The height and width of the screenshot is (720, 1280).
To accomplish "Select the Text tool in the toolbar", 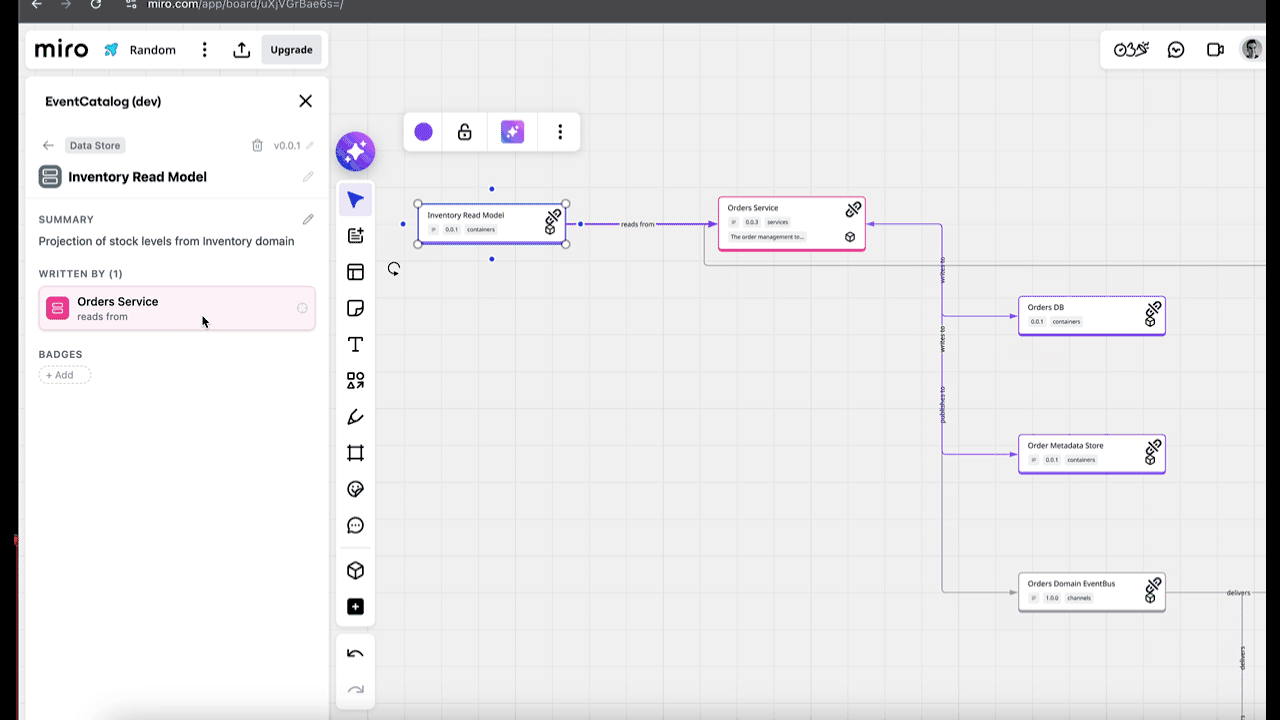I will [355, 344].
